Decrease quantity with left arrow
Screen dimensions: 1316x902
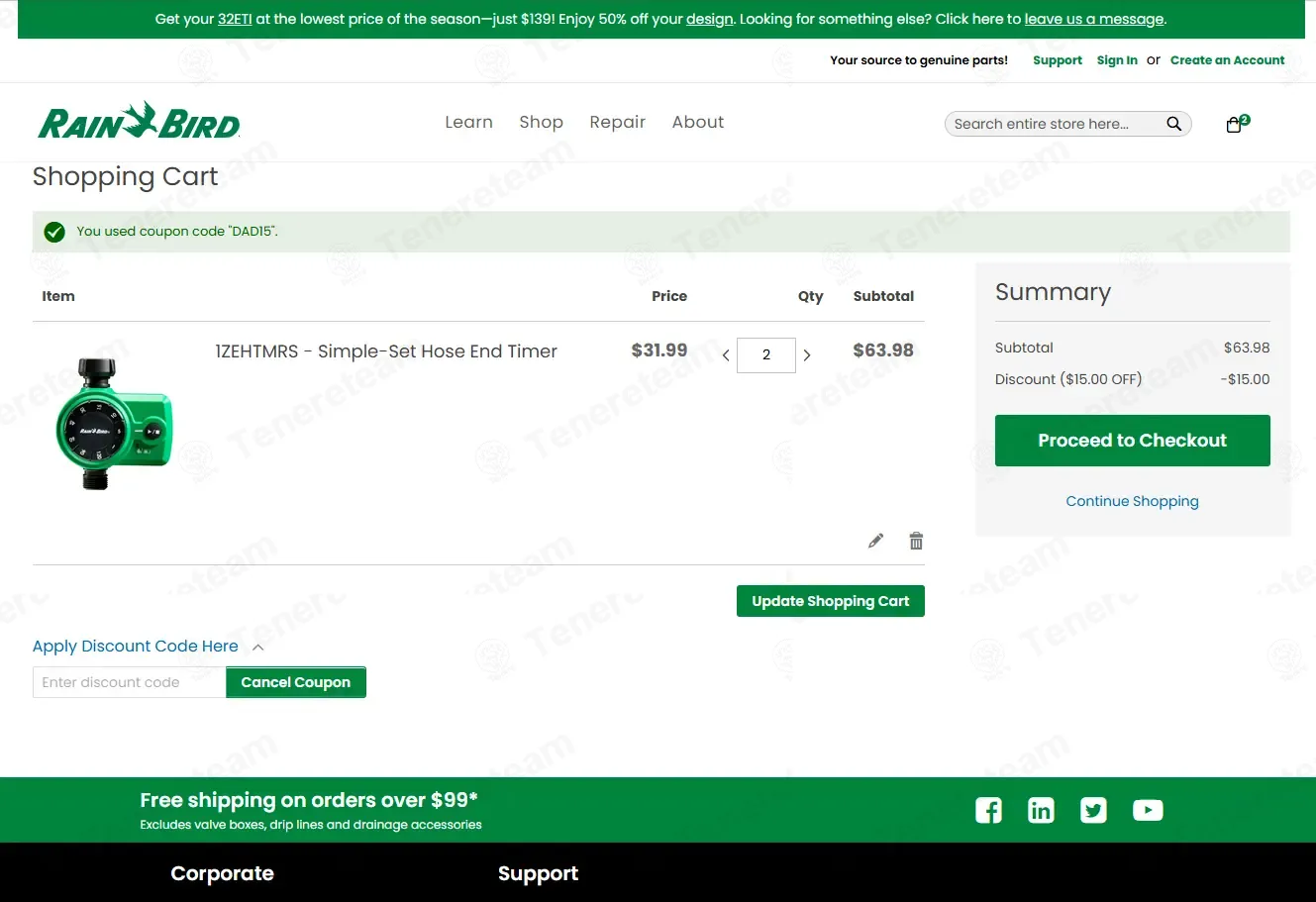pyautogui.click(x=726, y=355)
